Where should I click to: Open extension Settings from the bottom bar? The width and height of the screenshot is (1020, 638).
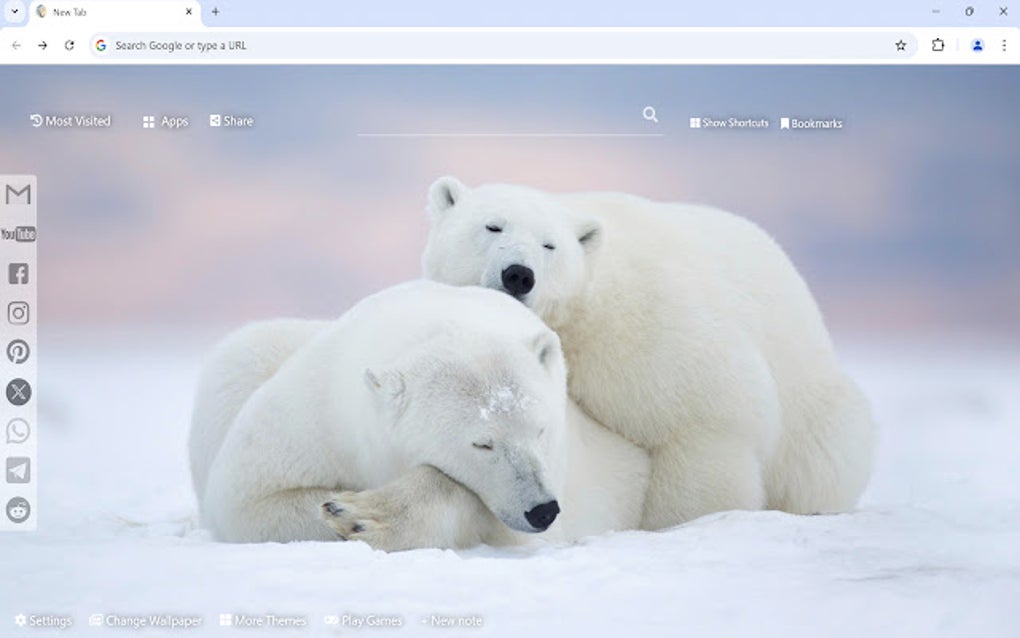45,620
